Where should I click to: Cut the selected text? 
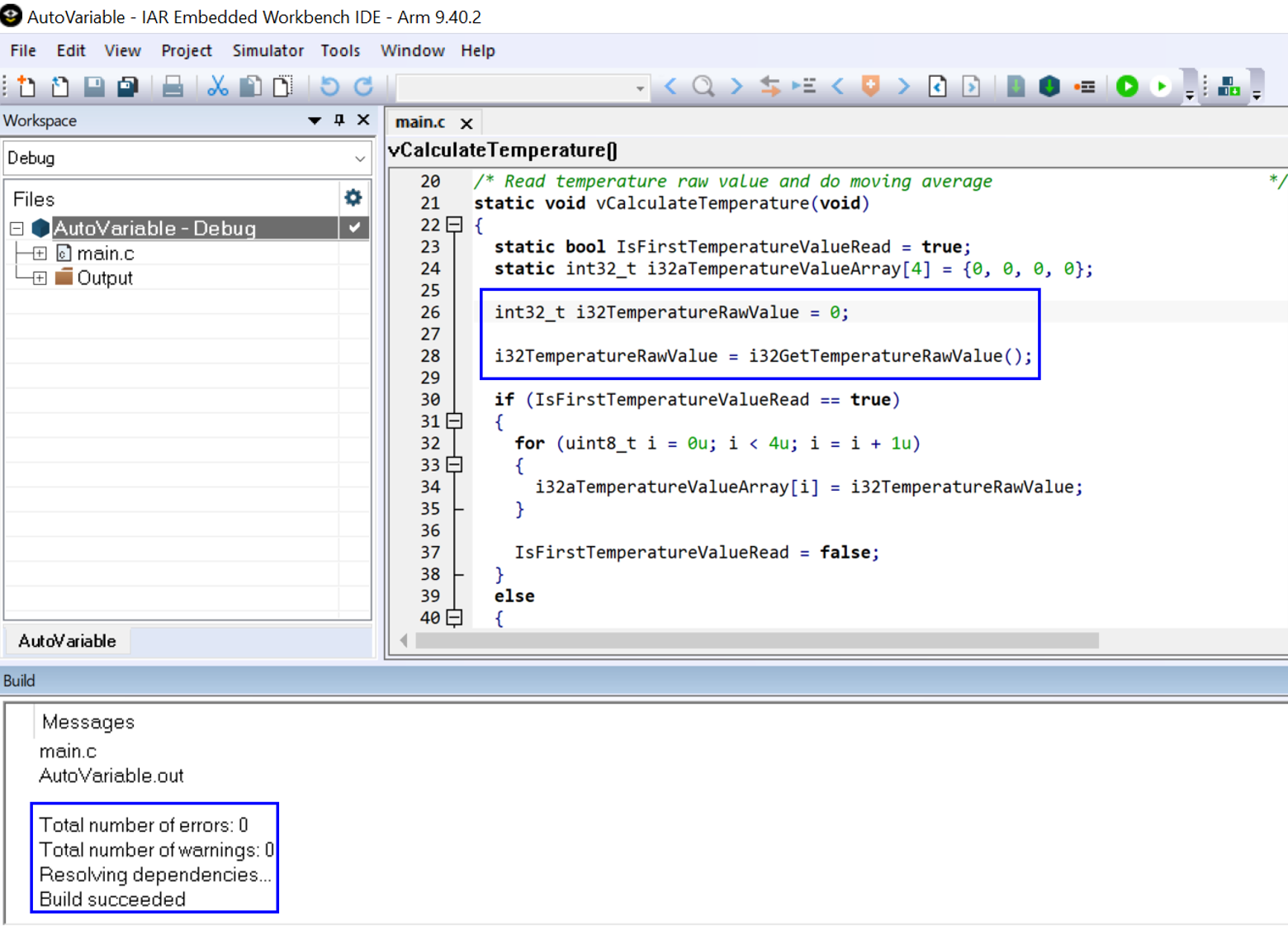(217, 86)
